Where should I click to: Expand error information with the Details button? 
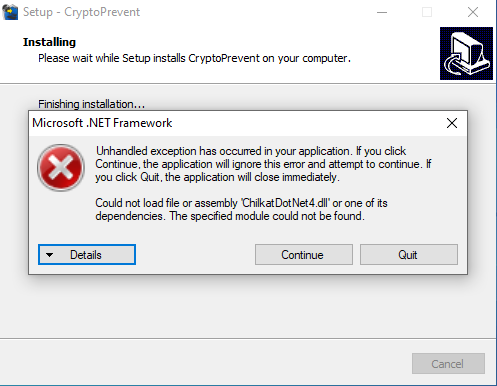tap(87, 255)
